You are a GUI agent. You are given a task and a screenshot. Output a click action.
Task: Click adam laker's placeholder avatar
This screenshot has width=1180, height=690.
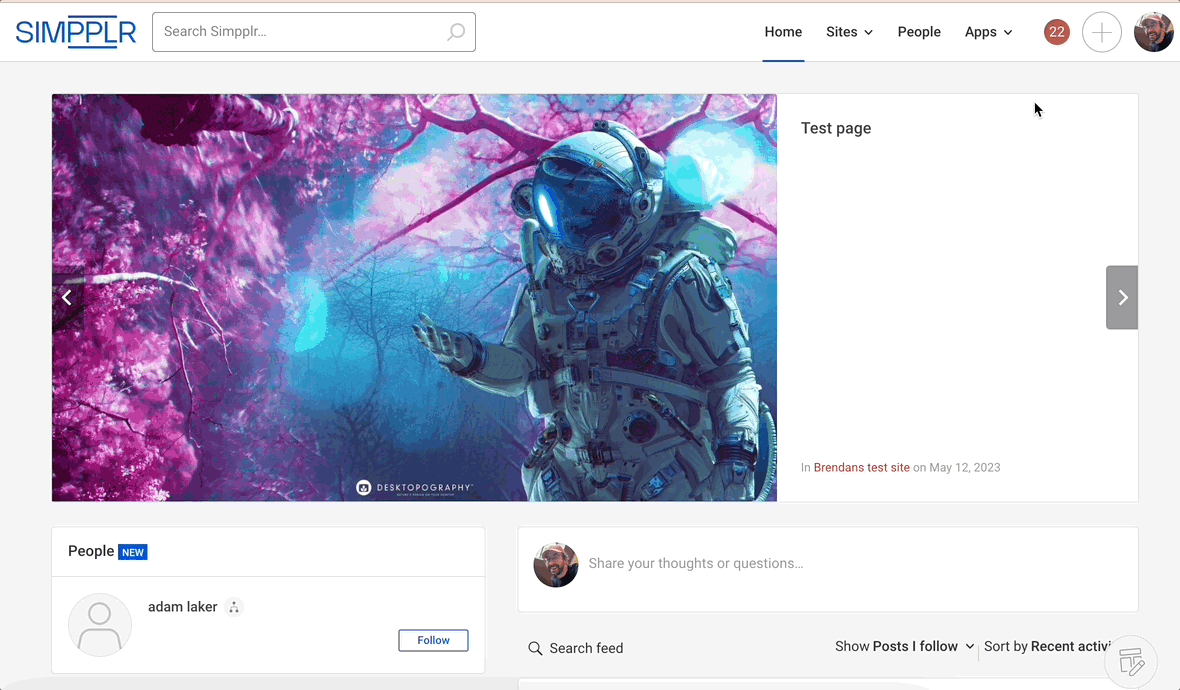coord(100,625)
